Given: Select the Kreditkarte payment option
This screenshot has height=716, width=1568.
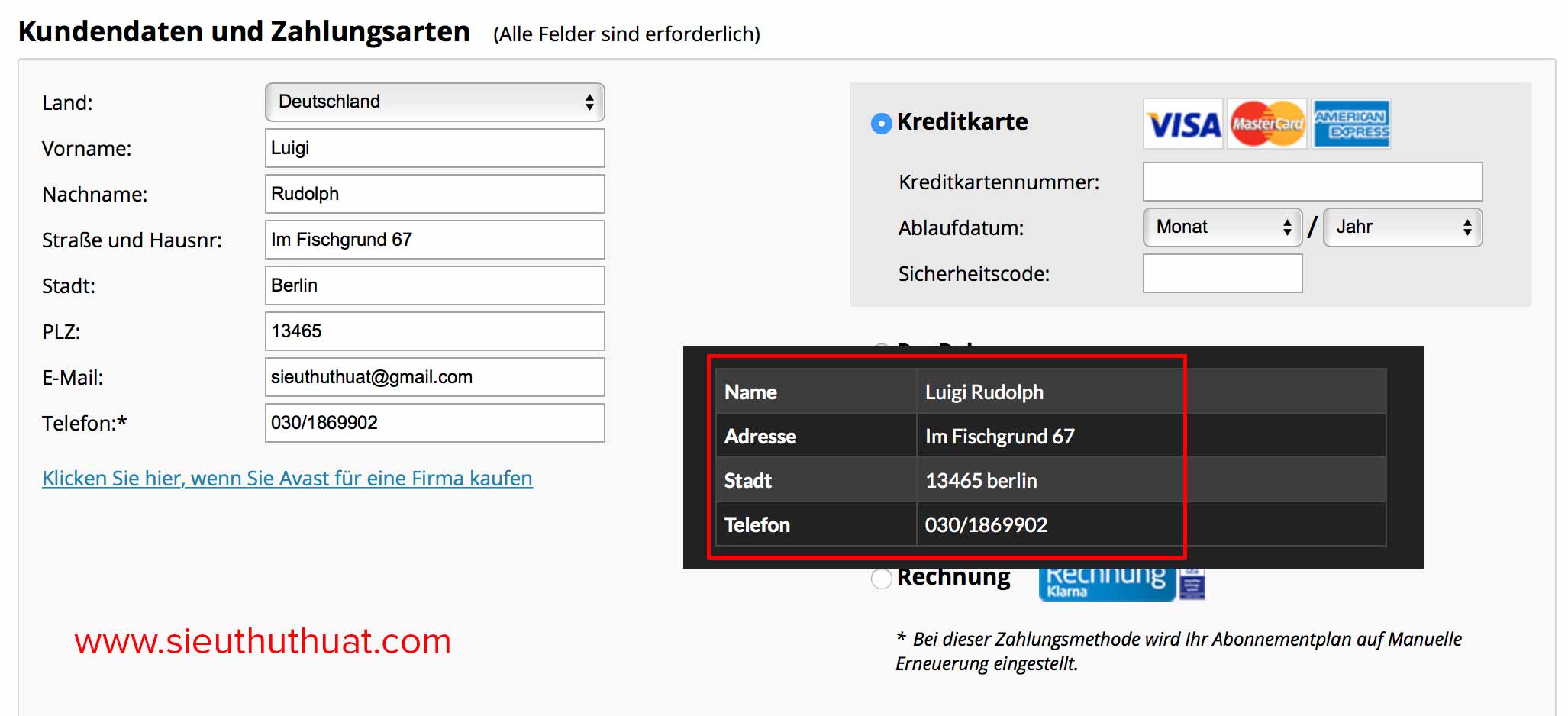Looking at the screenshot, I should coord(881,123).
